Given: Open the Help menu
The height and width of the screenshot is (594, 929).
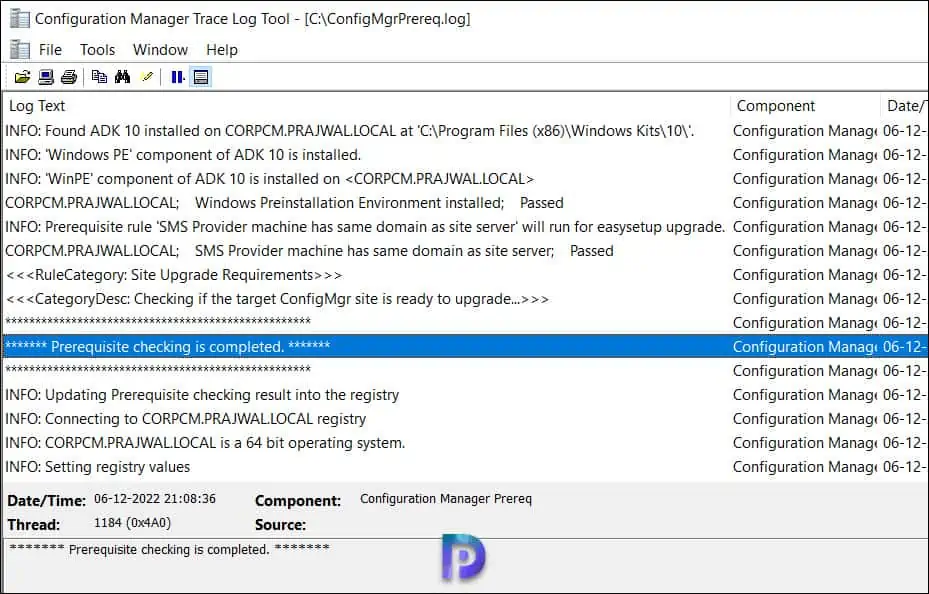Looking at the screenshot, I should coord(222,50).
